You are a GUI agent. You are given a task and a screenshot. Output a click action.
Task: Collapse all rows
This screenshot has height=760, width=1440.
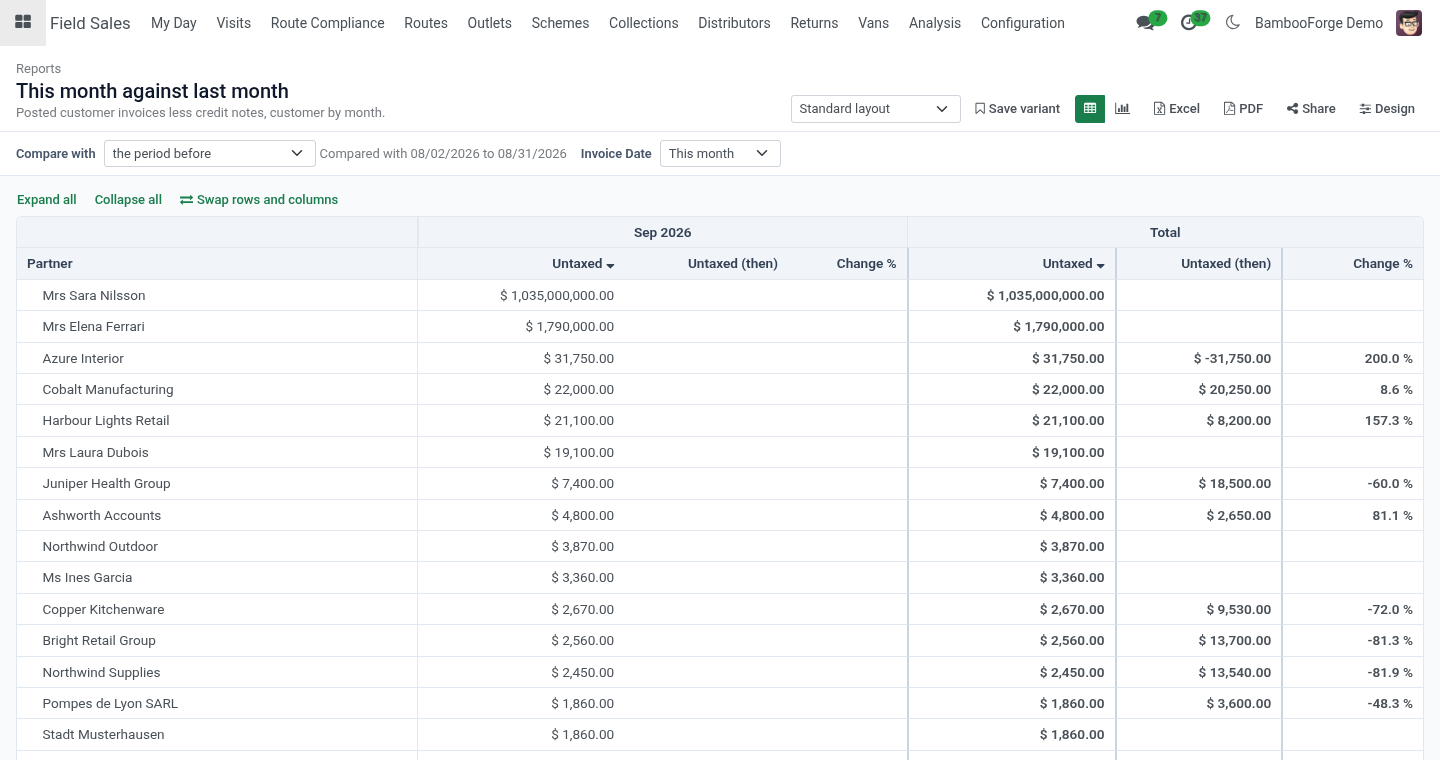coord(128,200)
